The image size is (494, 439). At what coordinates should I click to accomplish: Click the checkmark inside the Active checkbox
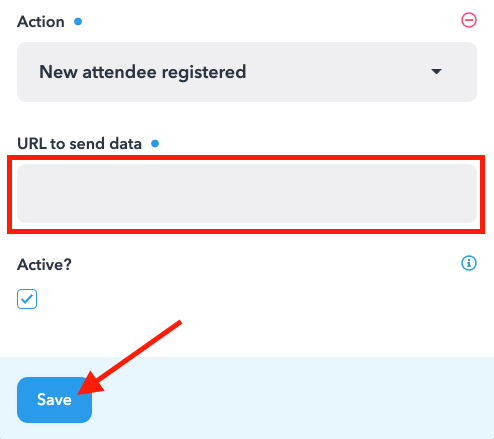[x=27, y=299]
